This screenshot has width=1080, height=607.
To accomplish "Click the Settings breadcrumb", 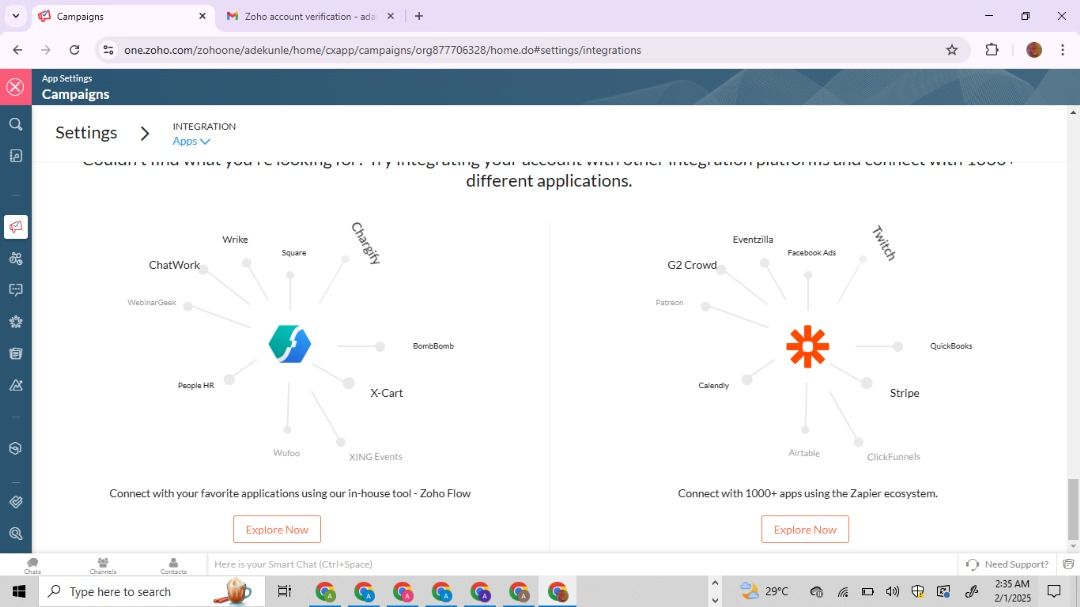I will point(86,132).
